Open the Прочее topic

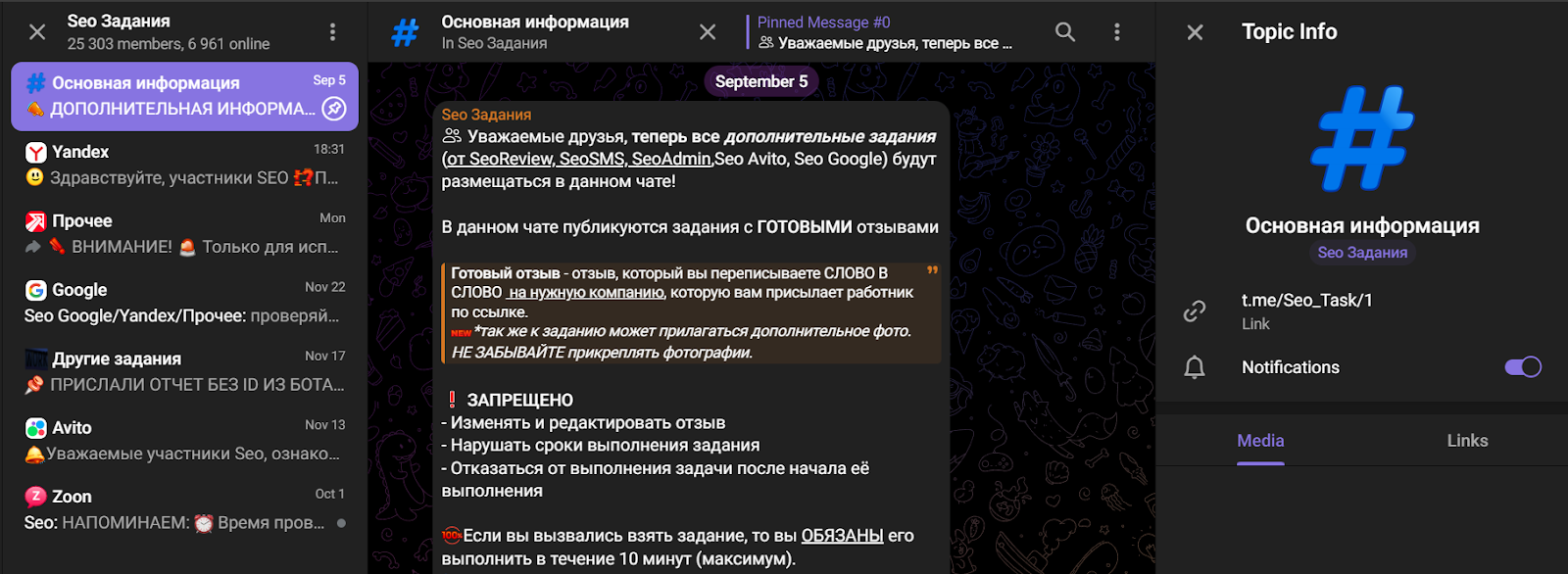point(184,233)
